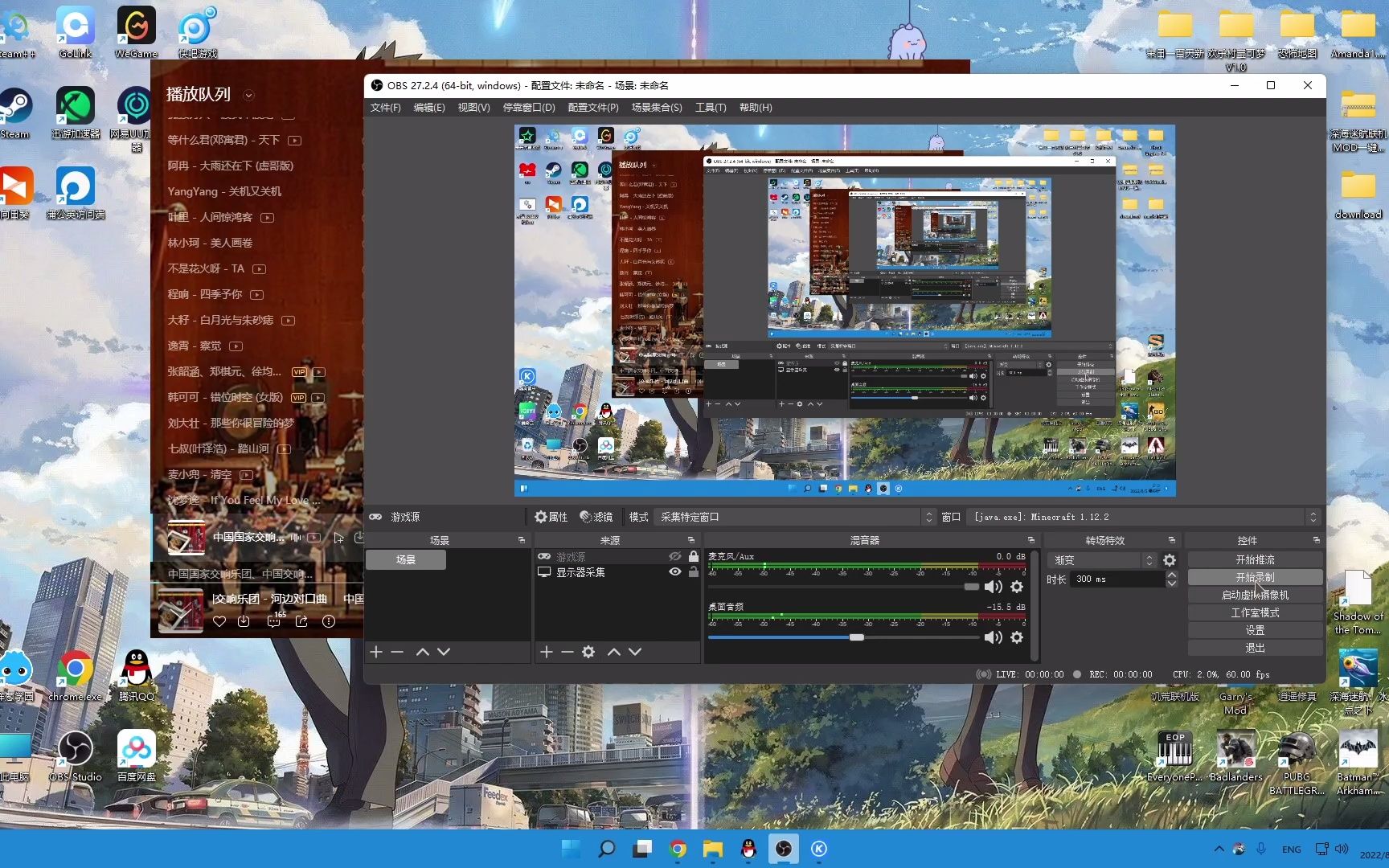Open the 场景集合(S) menu
Viewport: 1389px width, 868px height.
(x=657, y=108)
